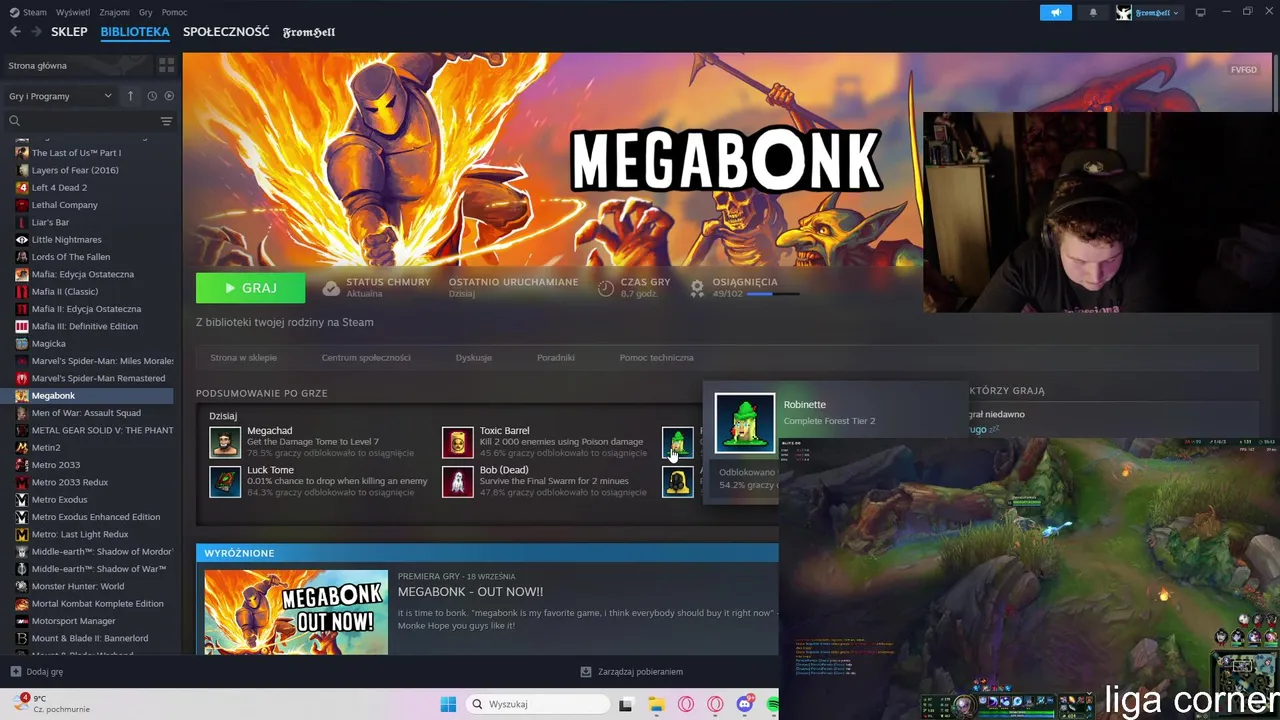The width and height of the screenshot is (1280, 720).
Task: Open the Pomoc menu
Action: [174, 12]
